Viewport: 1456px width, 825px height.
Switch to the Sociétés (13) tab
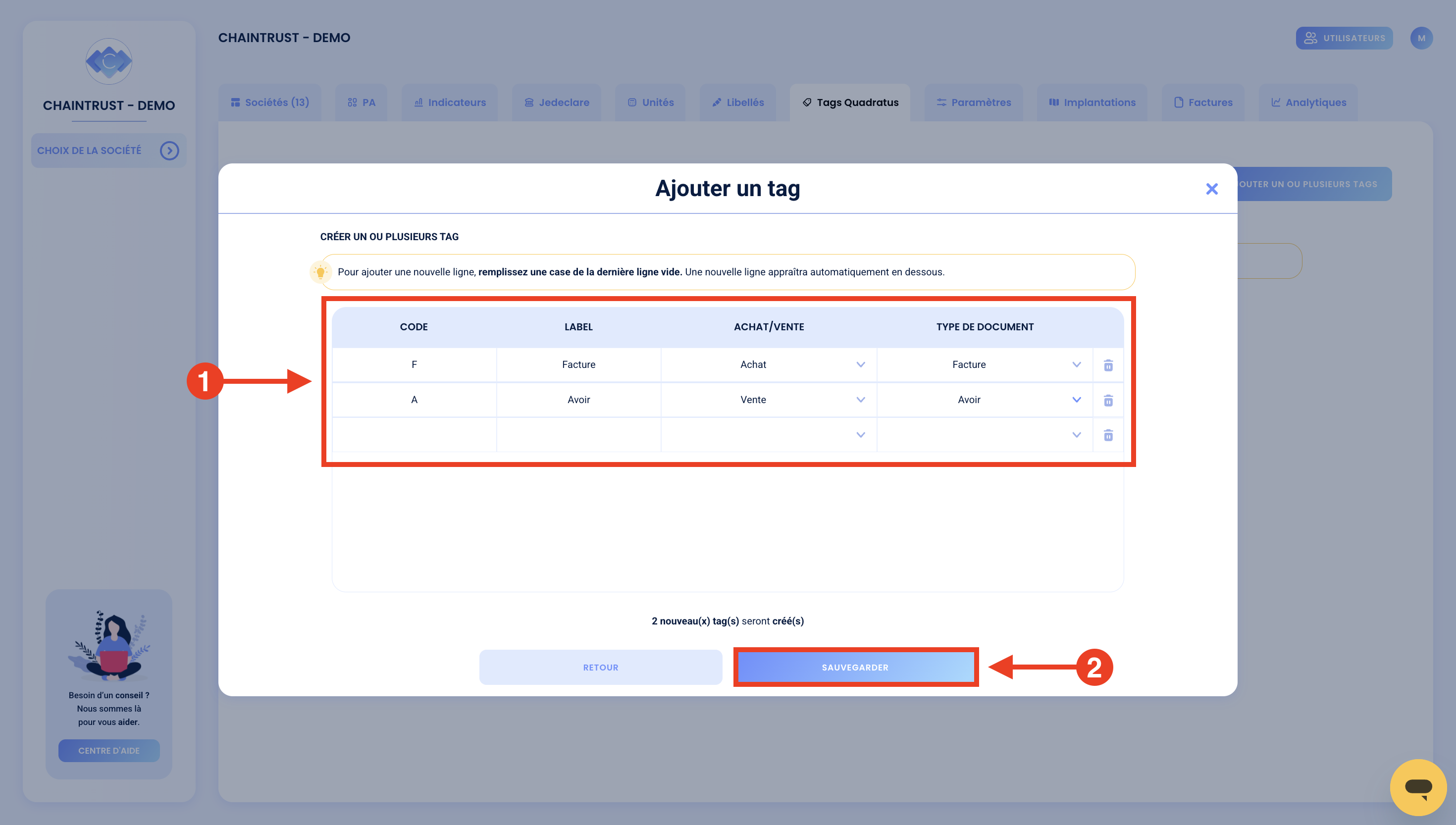[270, 103]
